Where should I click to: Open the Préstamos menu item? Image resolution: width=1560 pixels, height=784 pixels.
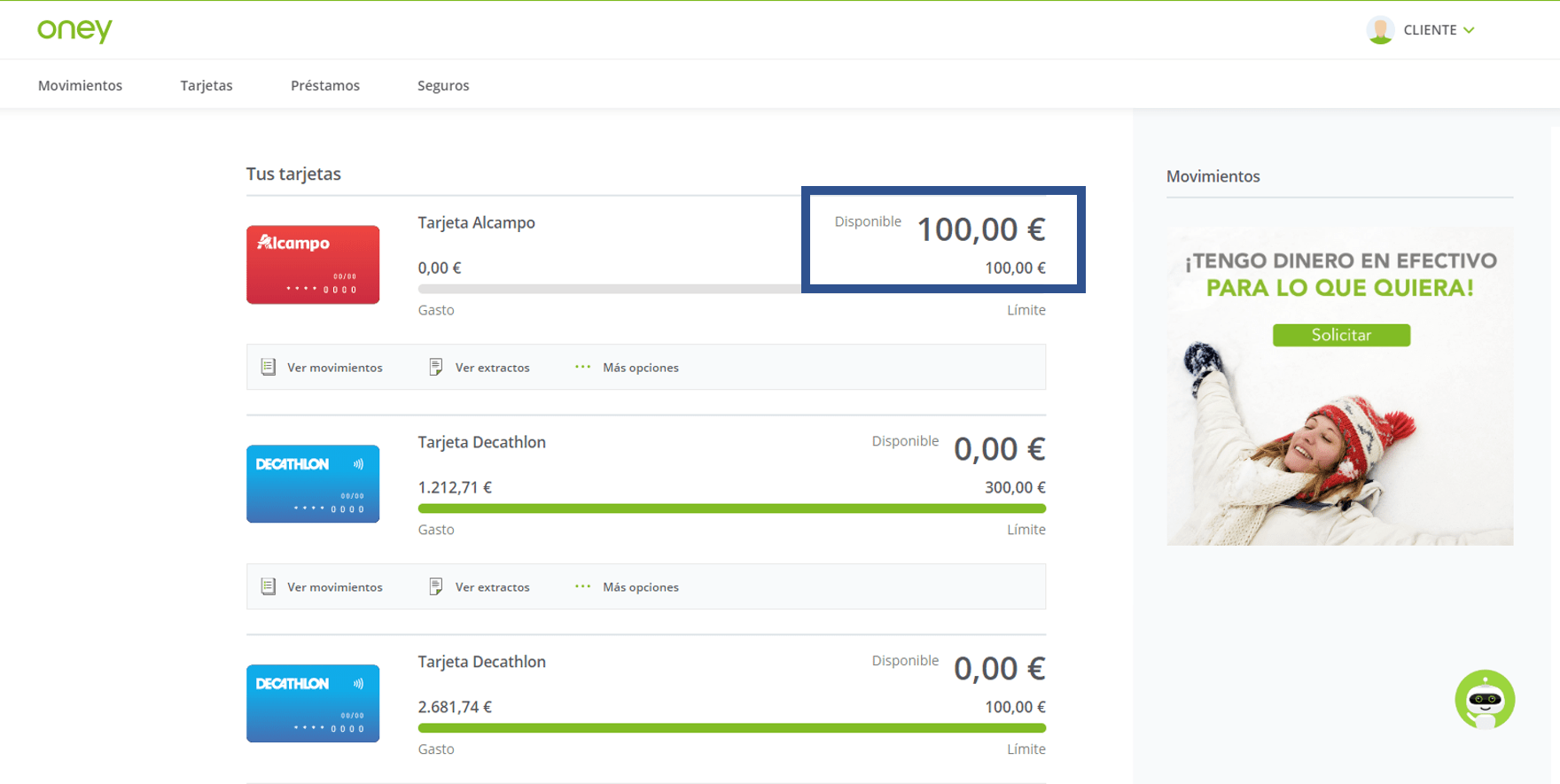[325, 85]
